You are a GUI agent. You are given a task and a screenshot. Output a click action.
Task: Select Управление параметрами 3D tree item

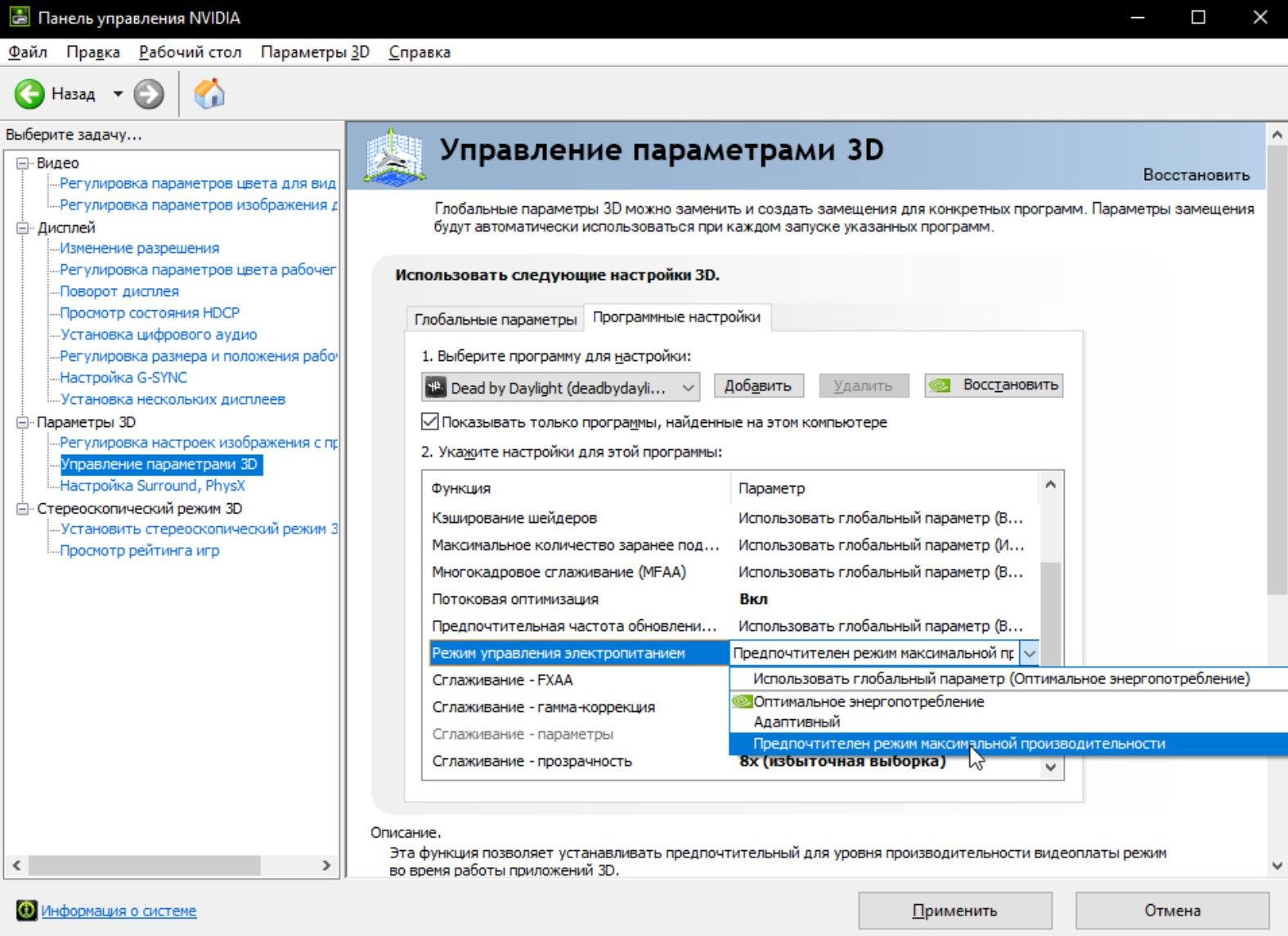coord(161,464)
